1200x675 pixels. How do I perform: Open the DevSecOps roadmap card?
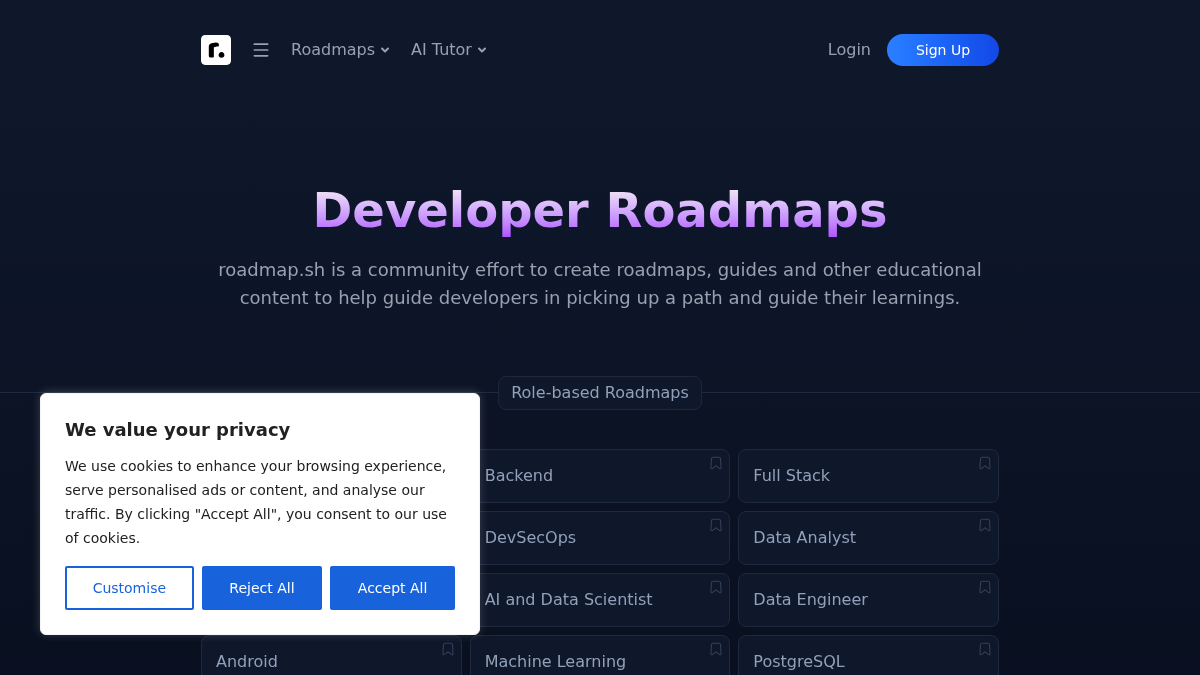[x=600, y=538]
